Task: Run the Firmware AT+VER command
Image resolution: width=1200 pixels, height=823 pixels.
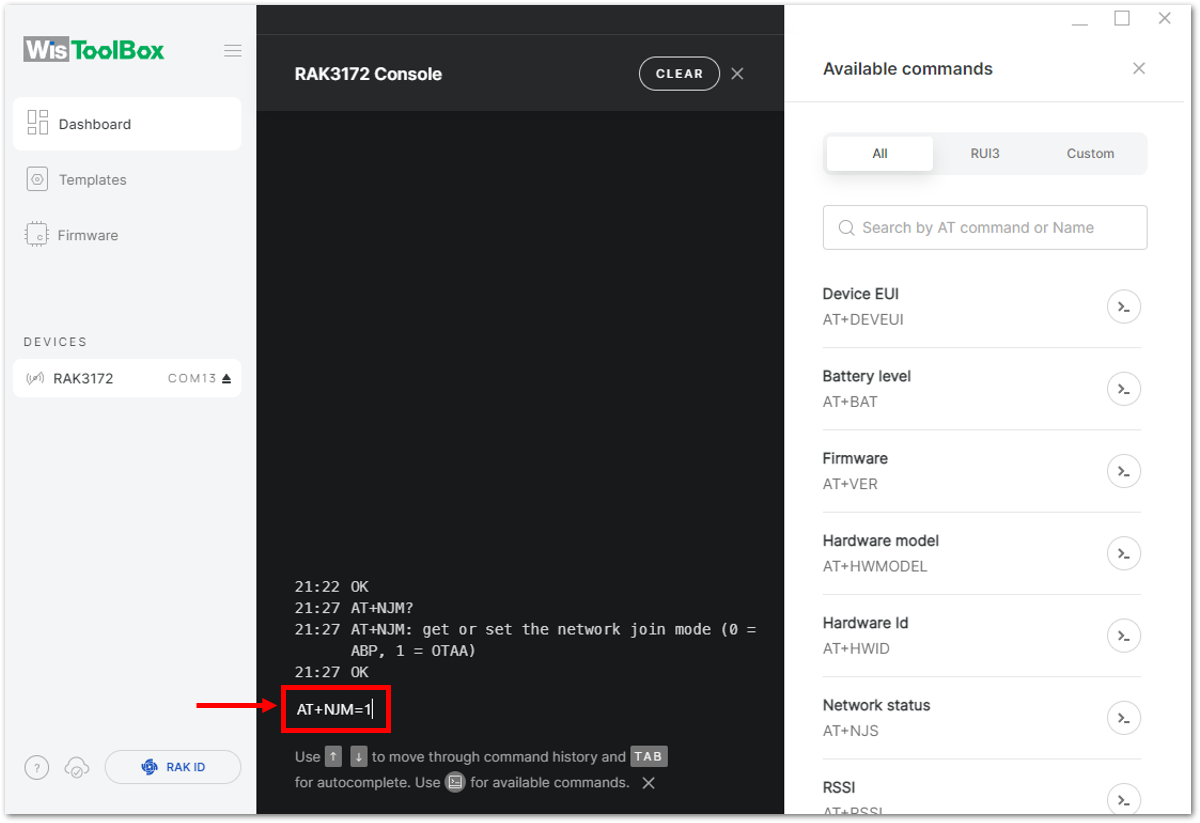Action: click(1124, 471)
